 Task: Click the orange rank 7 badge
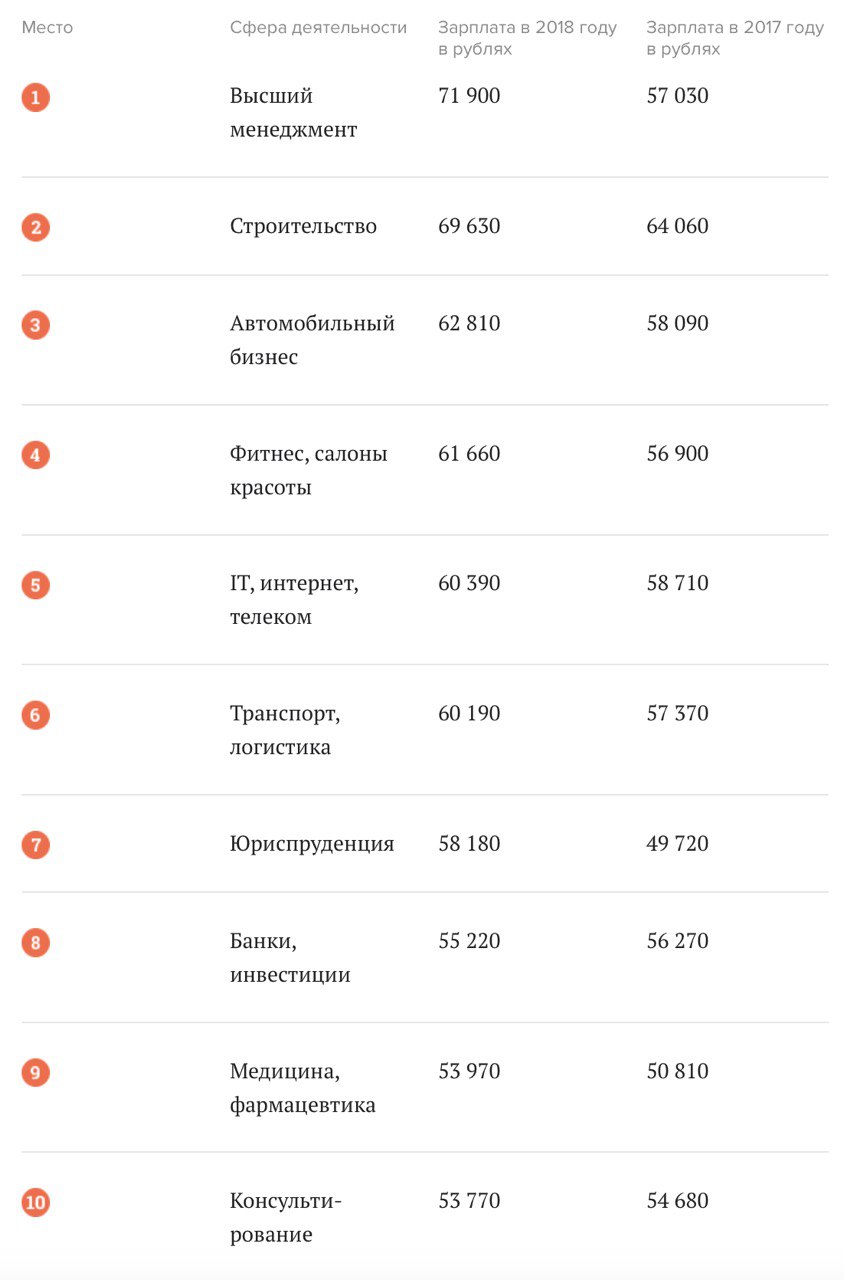point(35,845)
